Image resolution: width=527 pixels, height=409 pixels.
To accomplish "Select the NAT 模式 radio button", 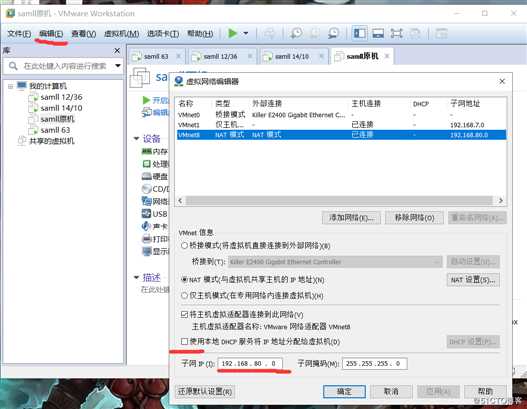I will coord(184,279).
